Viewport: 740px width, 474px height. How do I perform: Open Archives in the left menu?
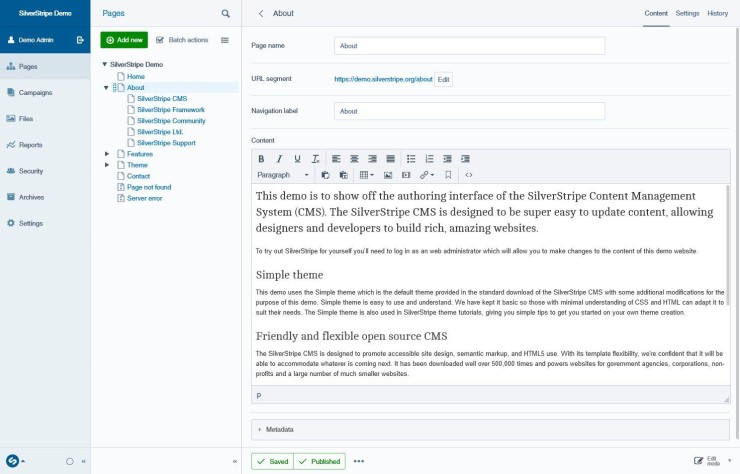[x=45, y=197]
